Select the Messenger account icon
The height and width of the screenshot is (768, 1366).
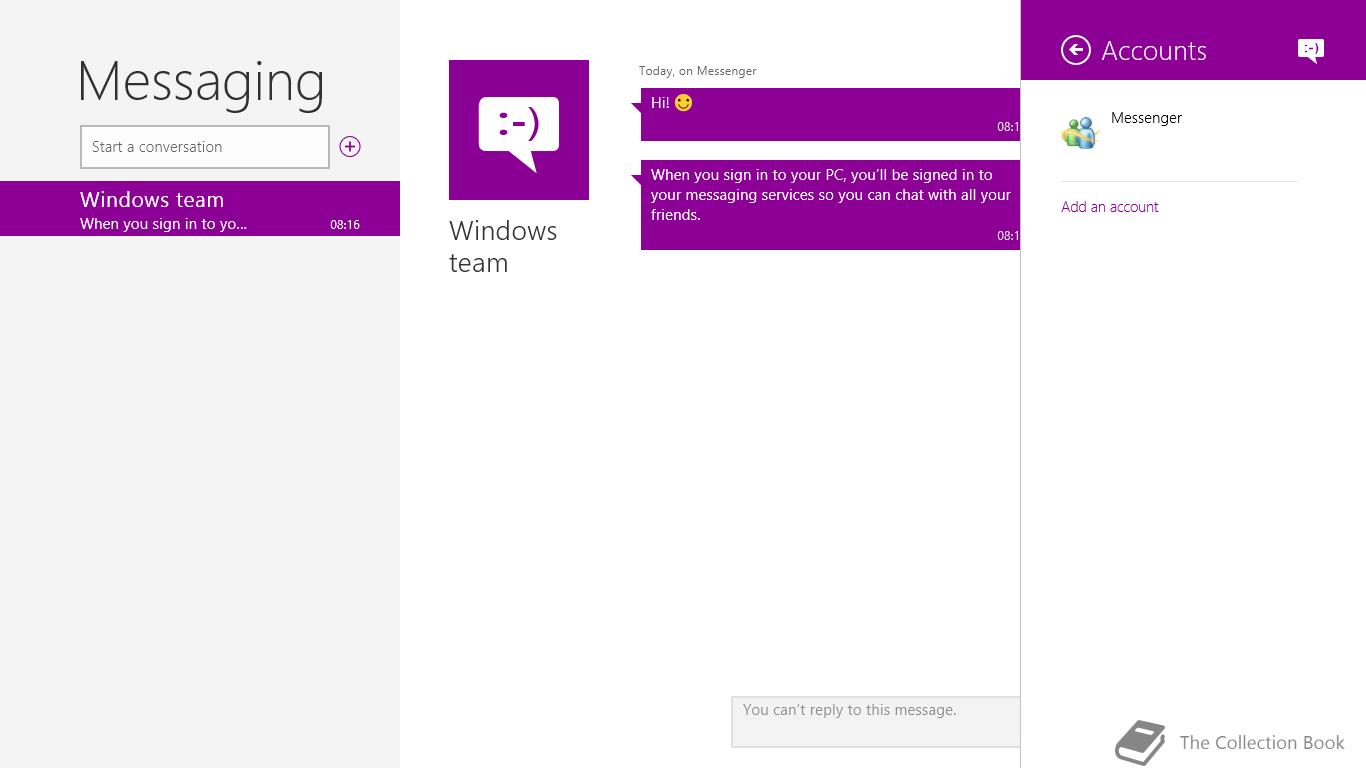tap(1080, 132)
